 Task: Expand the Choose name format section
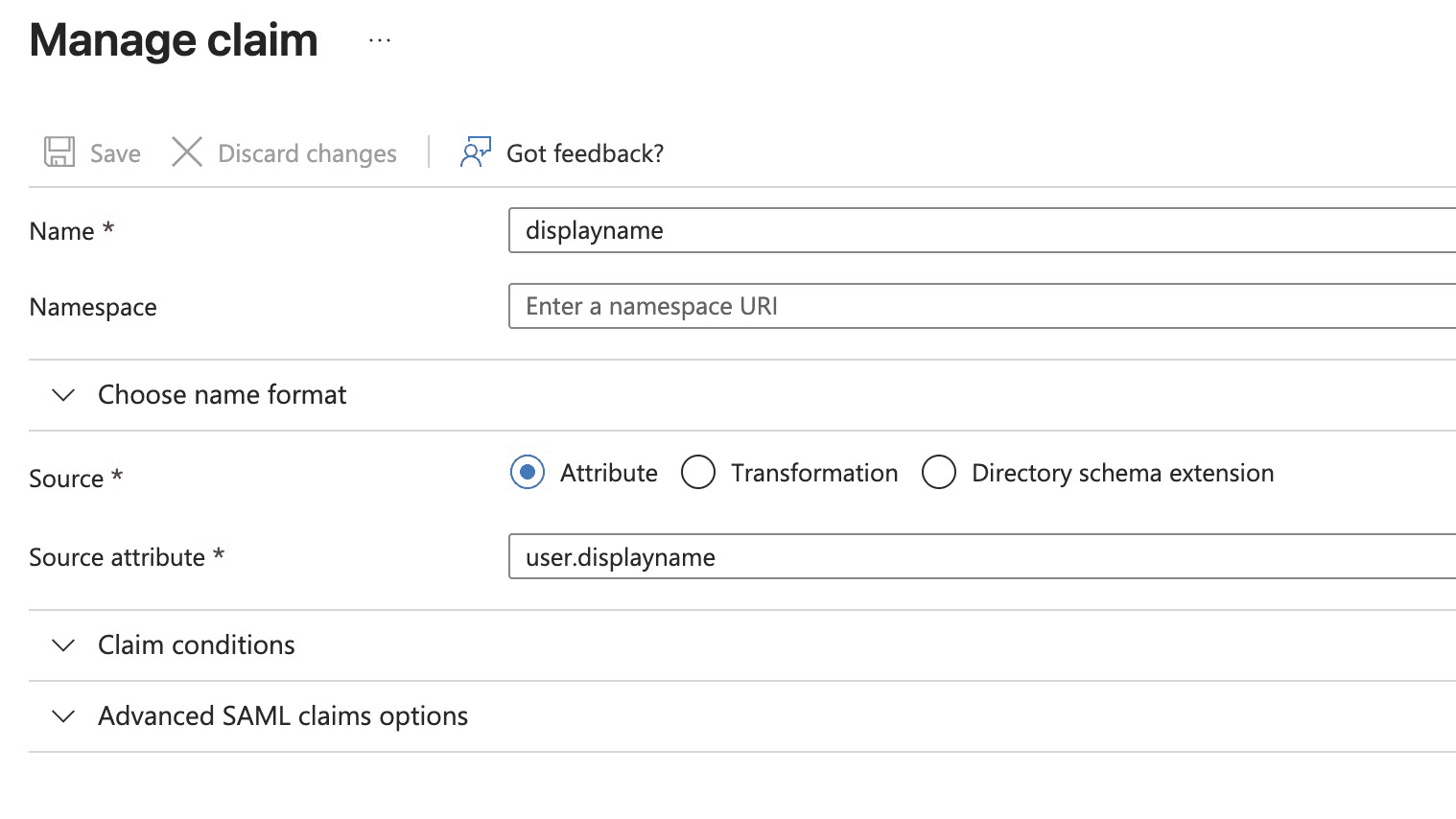click(222, 395)
